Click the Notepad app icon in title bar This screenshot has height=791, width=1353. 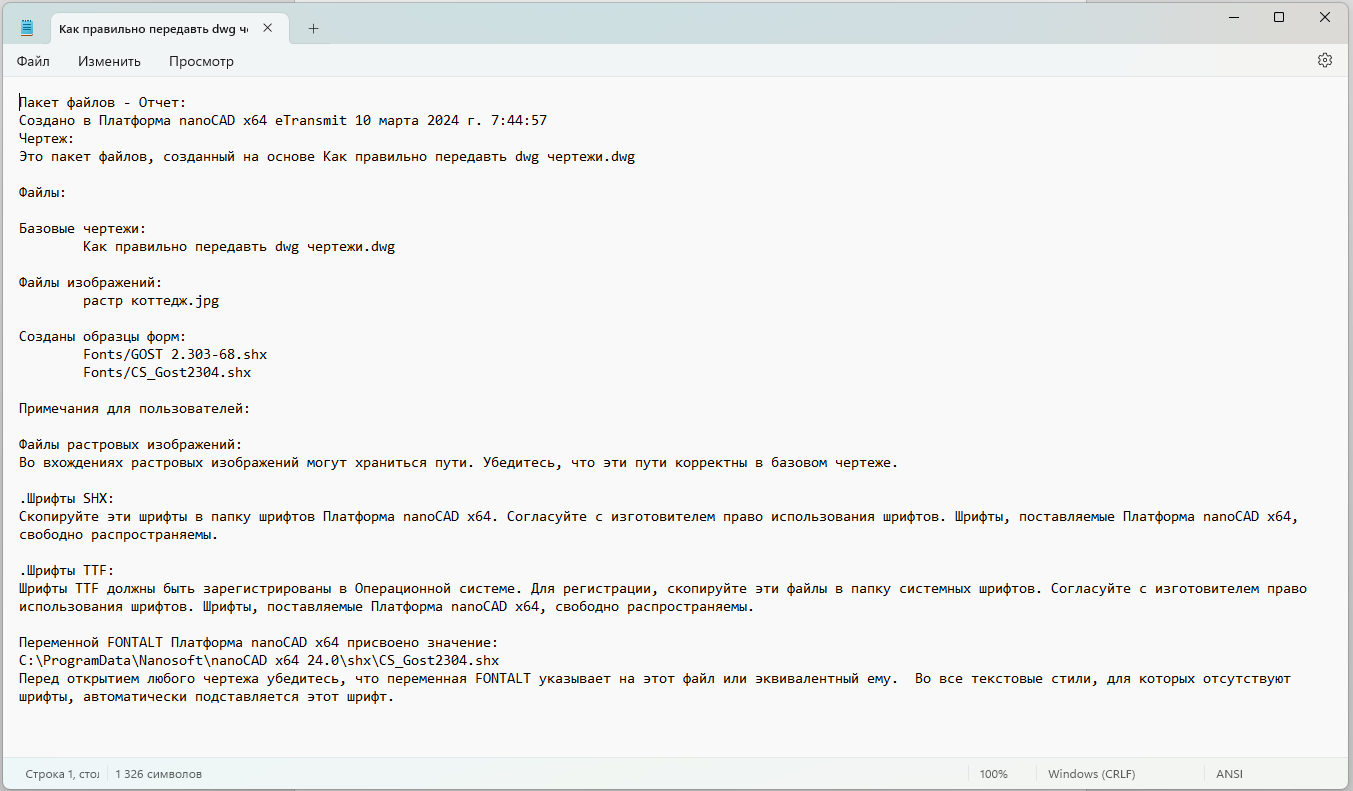tap(27, 28)
